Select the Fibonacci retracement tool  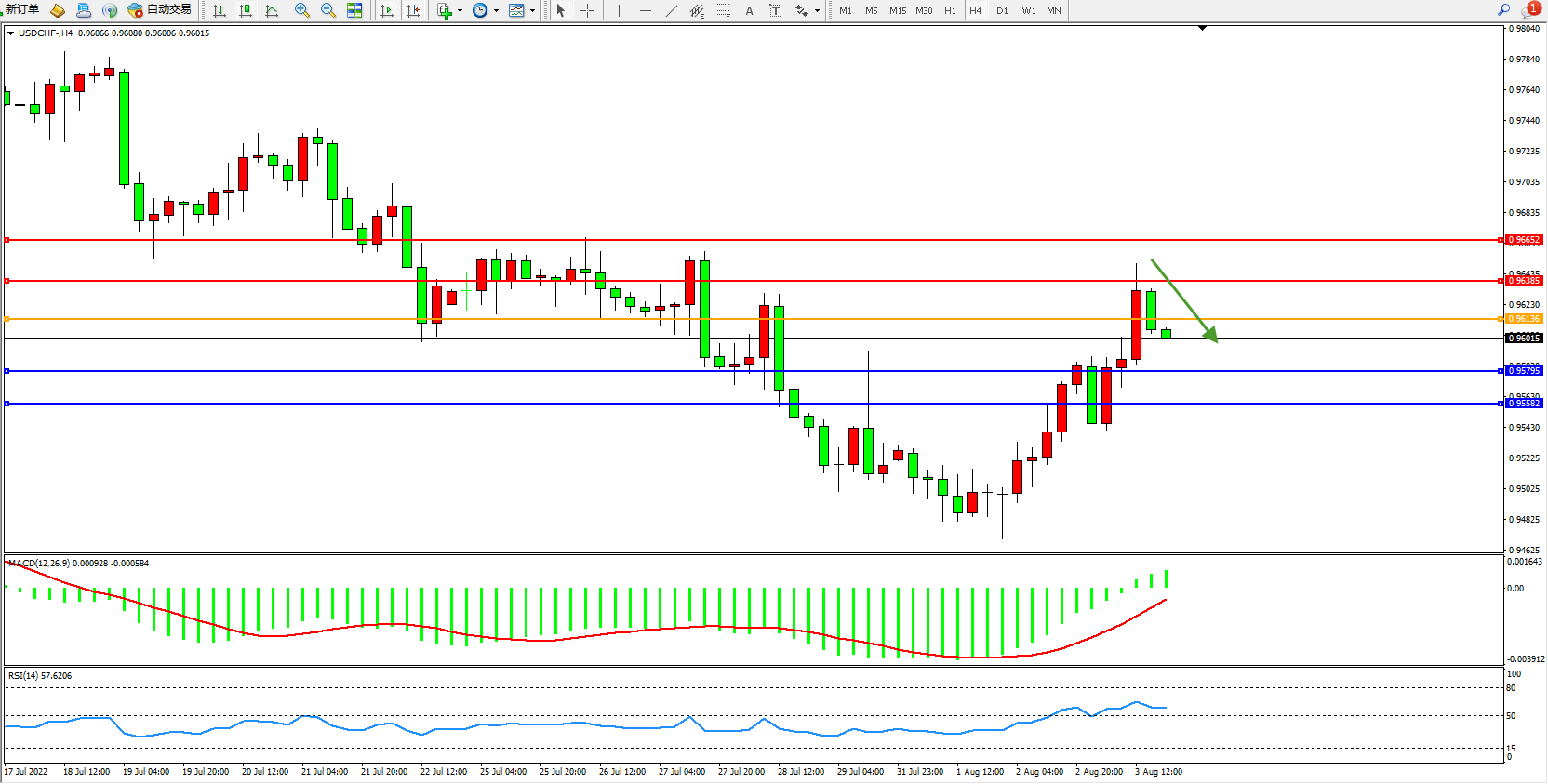click(x=723, y=10)
